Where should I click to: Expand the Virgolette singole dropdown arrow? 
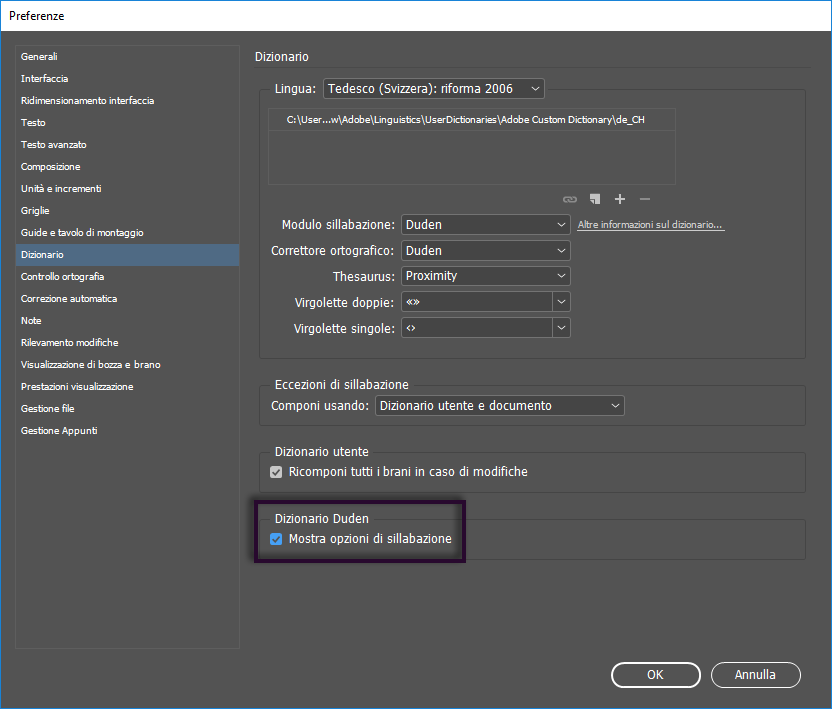coord(561,328)
